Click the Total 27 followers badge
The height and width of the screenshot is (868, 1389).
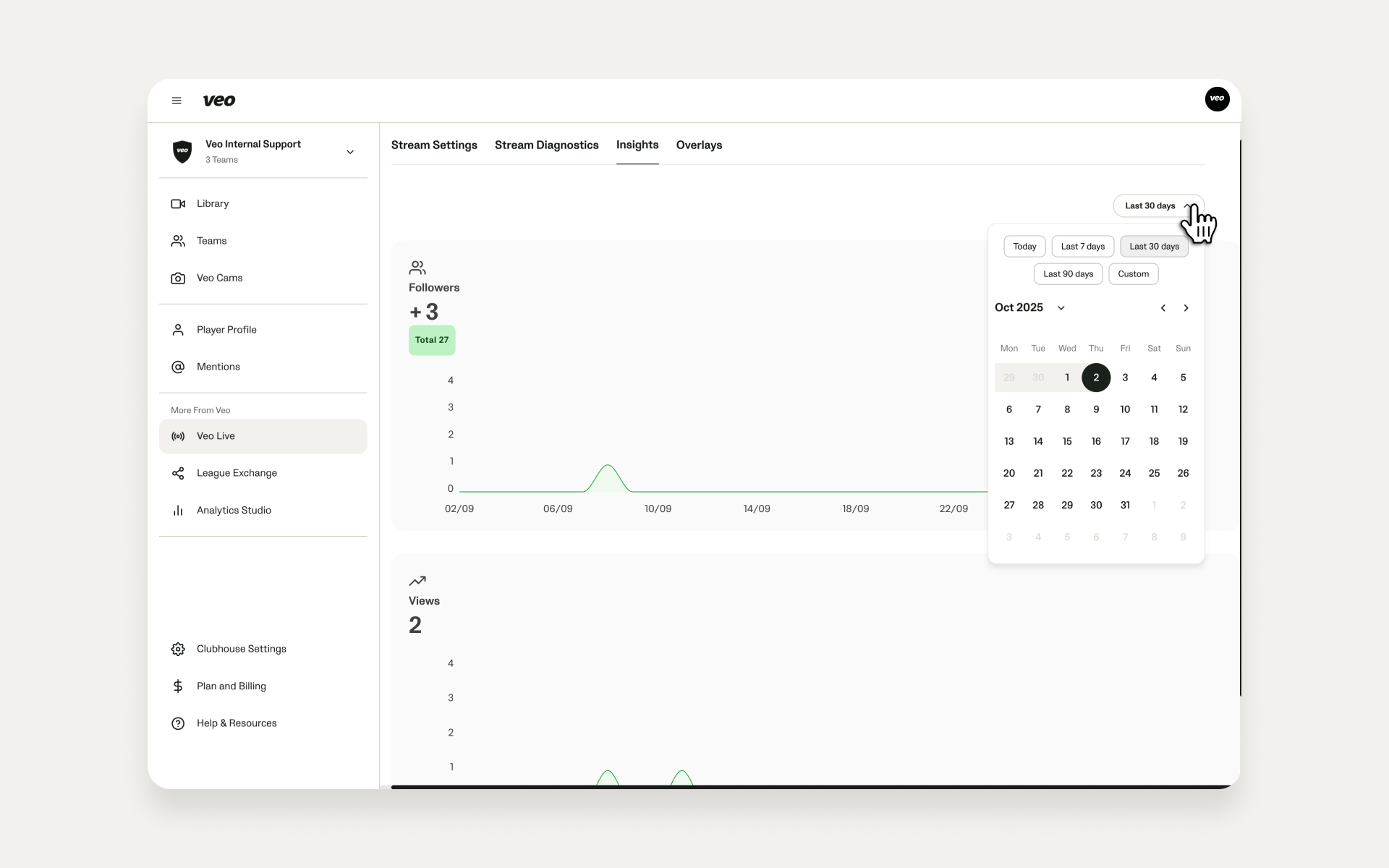[x=432, y=340]
